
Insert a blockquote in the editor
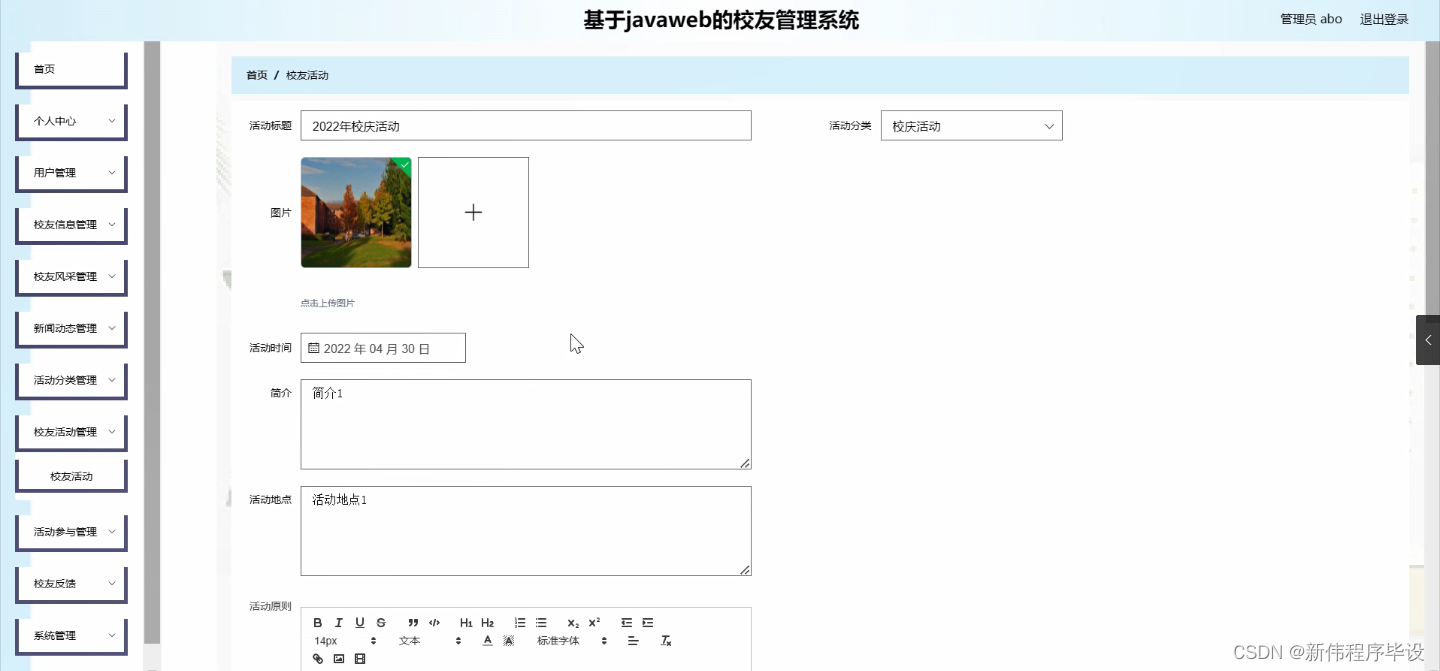coord(413,622)
